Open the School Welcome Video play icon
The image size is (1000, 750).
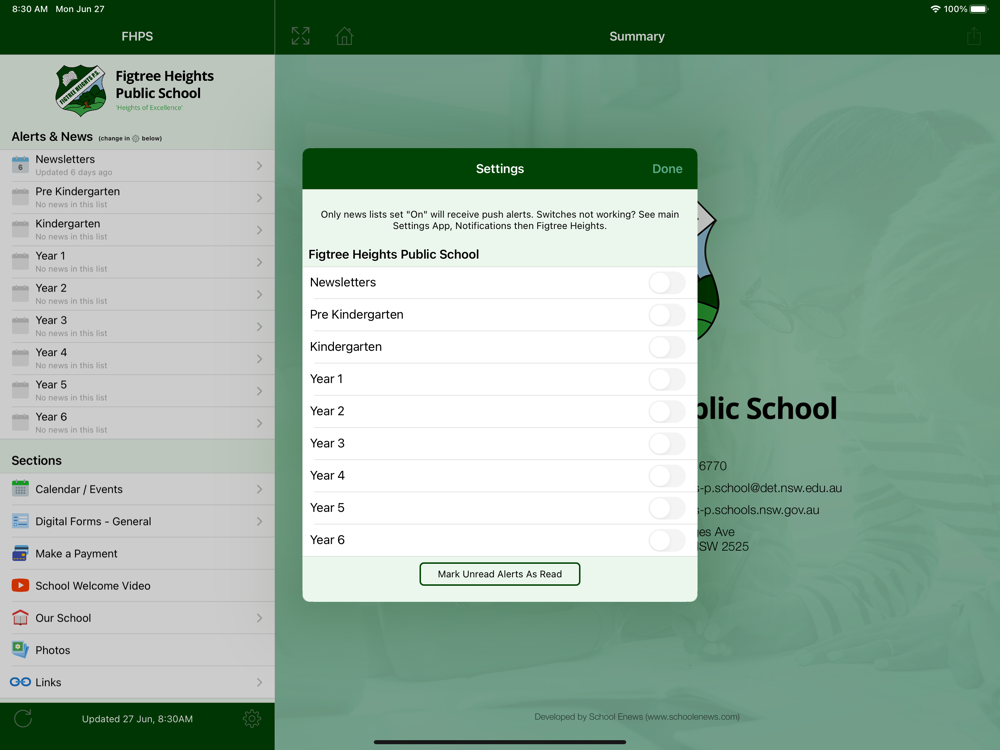(x=20, y=585)
